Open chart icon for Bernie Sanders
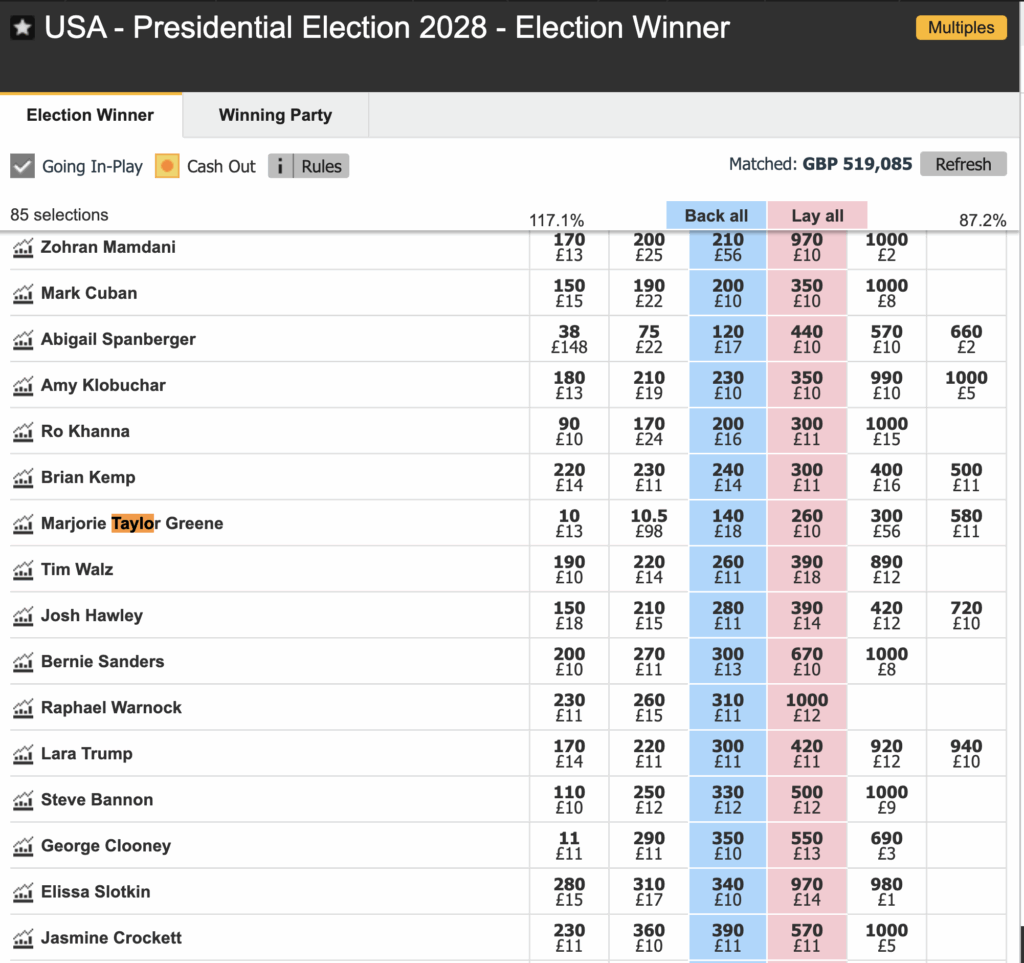 point(23,662)
